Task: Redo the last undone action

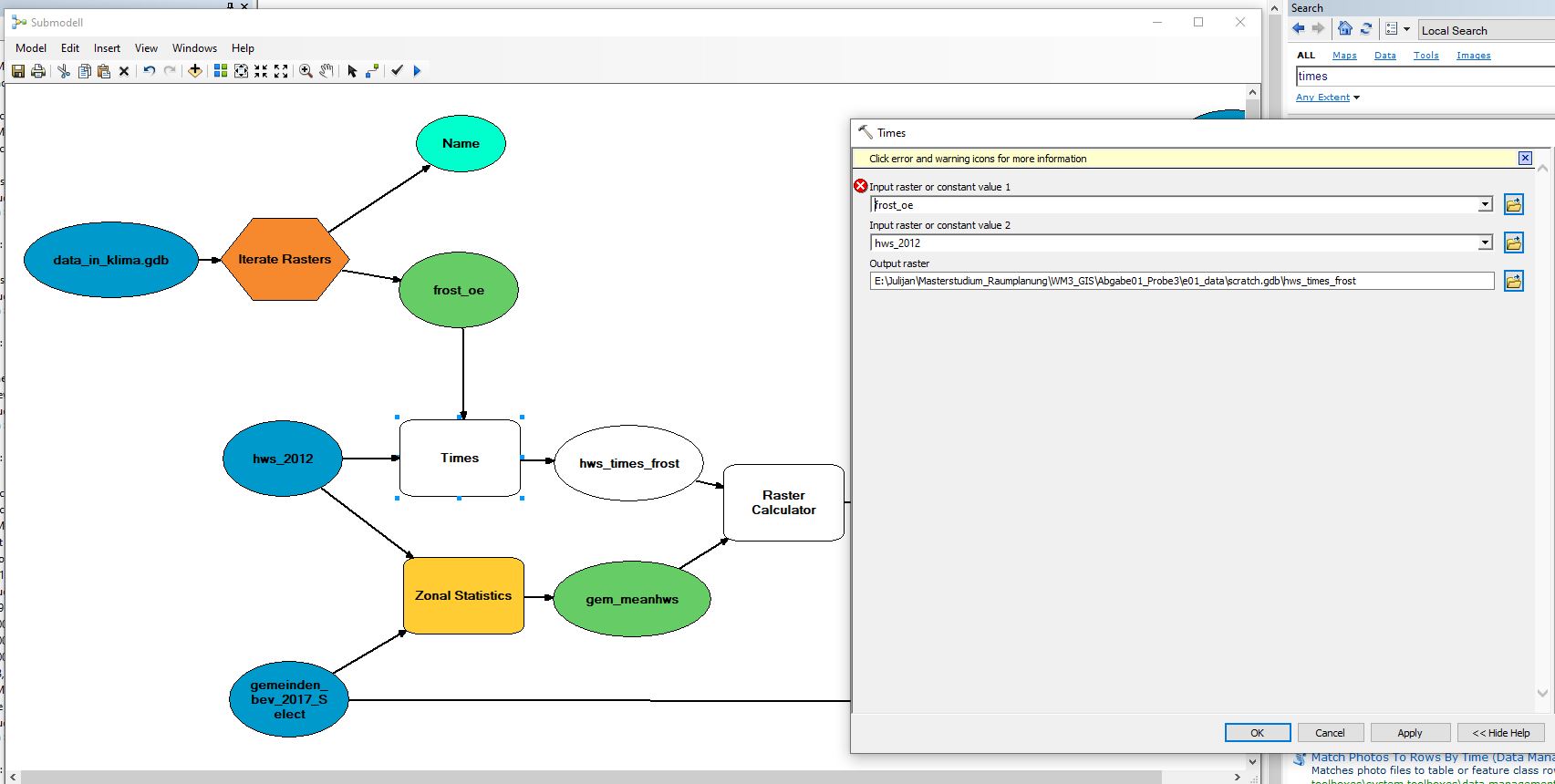Action: point(170,71)
